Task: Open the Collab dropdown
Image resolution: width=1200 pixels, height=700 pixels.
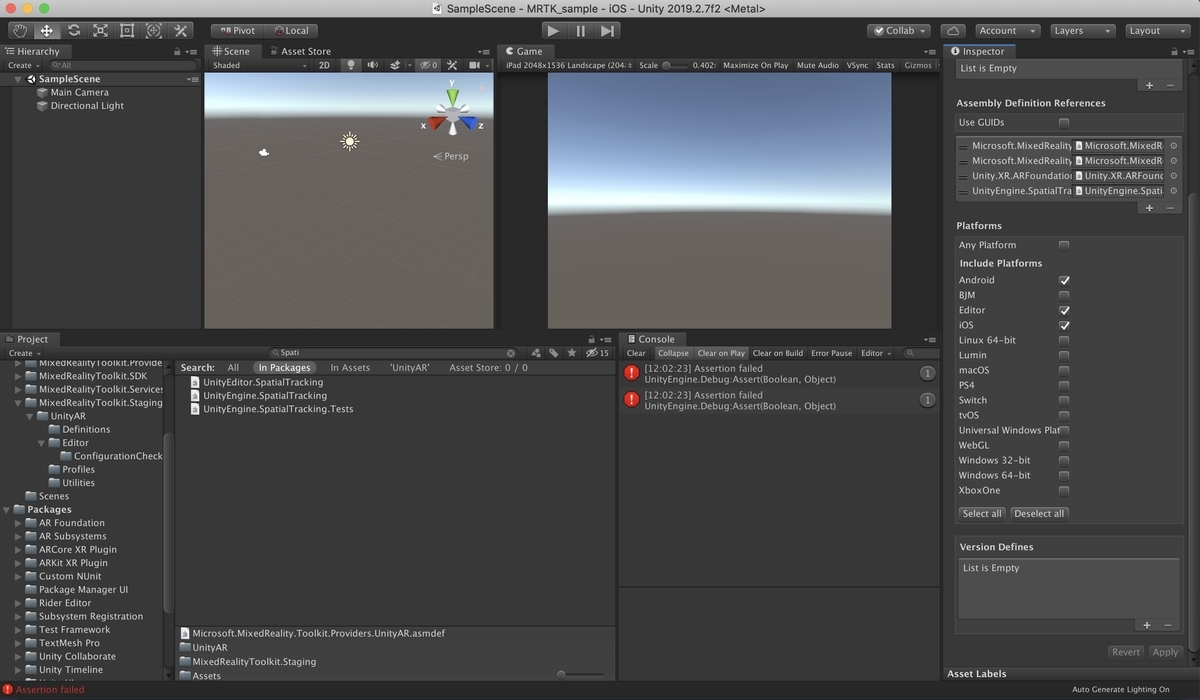Action: [x=899, y=31]
